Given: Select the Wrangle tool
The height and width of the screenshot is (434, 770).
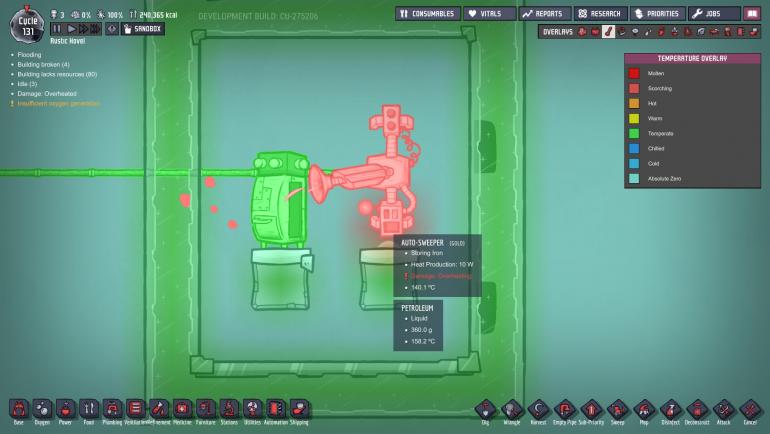Looking at the screenshot, I should pos(512,409).
